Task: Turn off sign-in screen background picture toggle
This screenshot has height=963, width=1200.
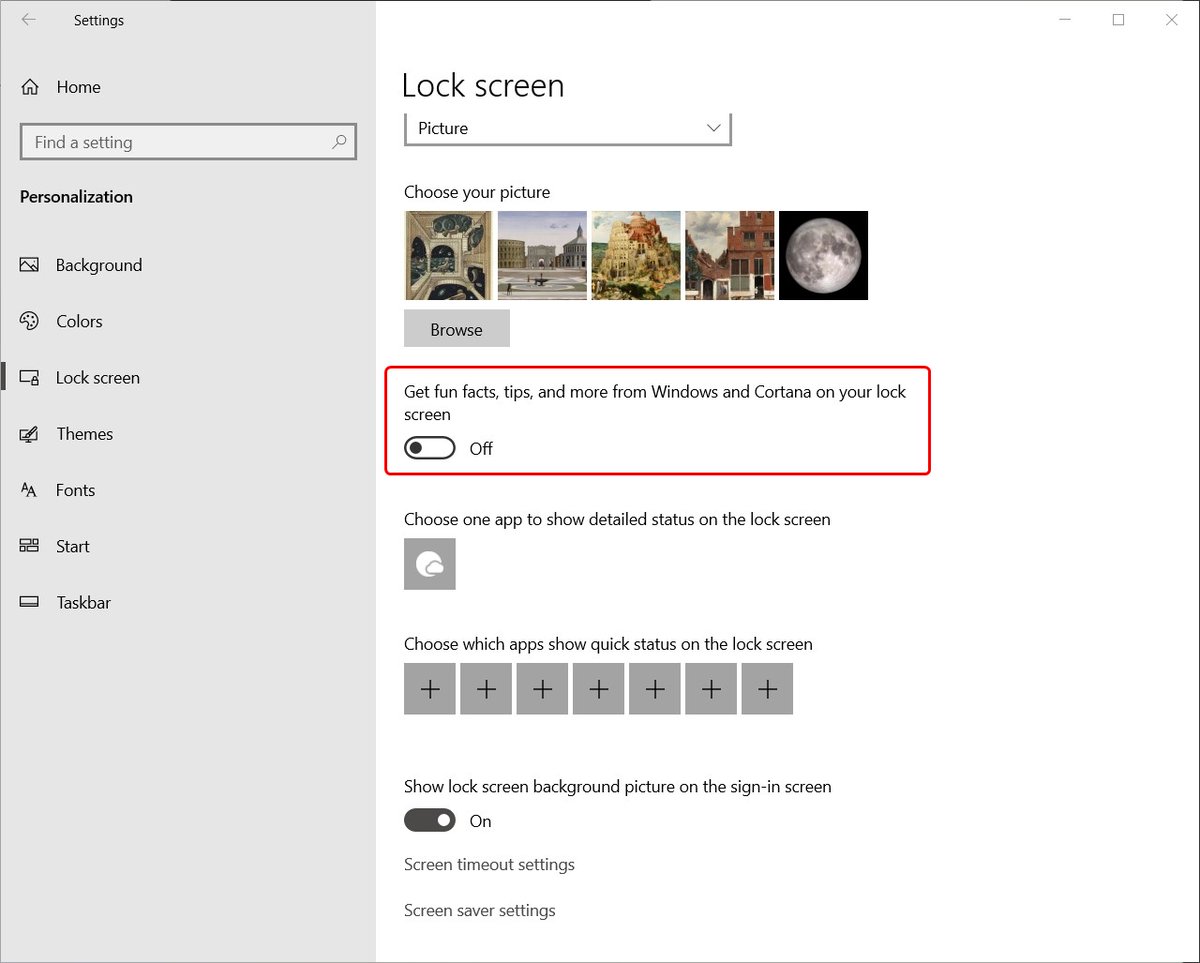Action: [430, 821]
